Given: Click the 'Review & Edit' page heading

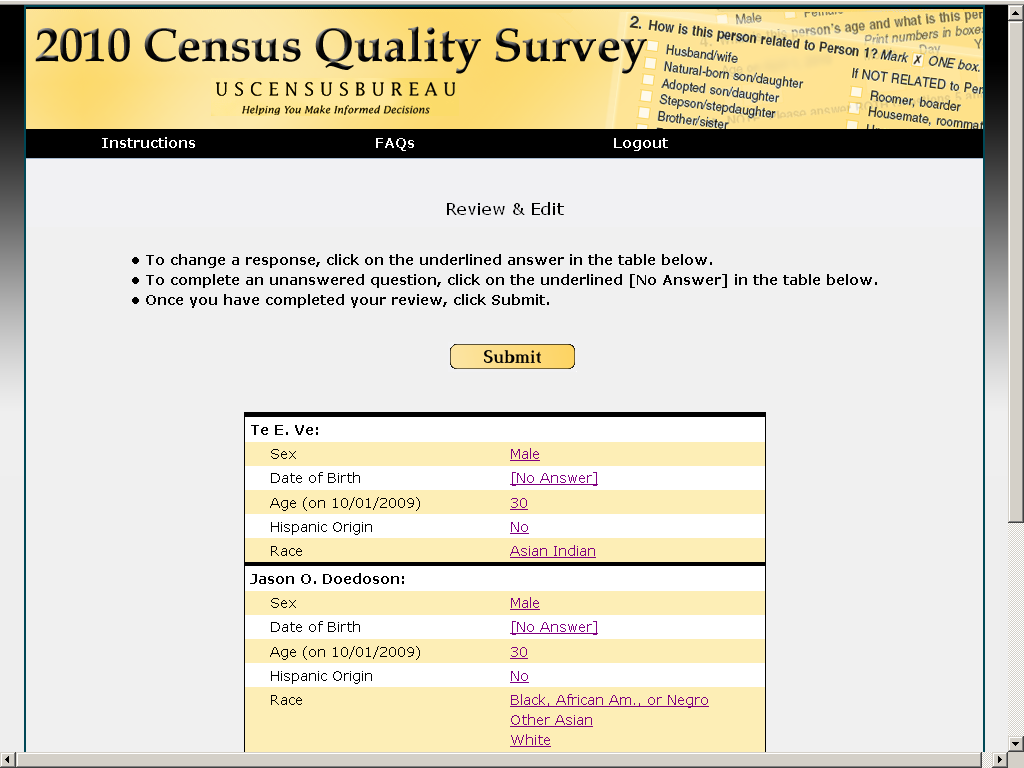Looking at the screenshot, I should point(504,209).
